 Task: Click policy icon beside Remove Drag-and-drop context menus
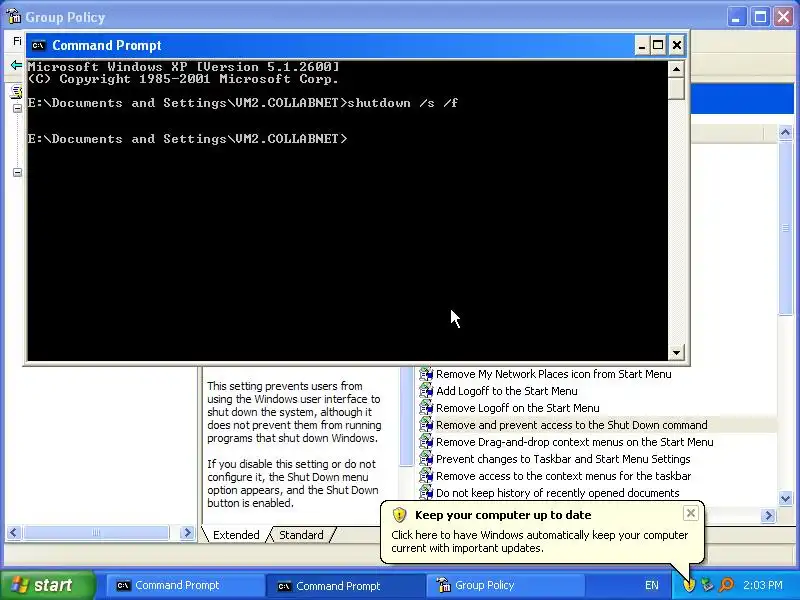click(426, 442)
